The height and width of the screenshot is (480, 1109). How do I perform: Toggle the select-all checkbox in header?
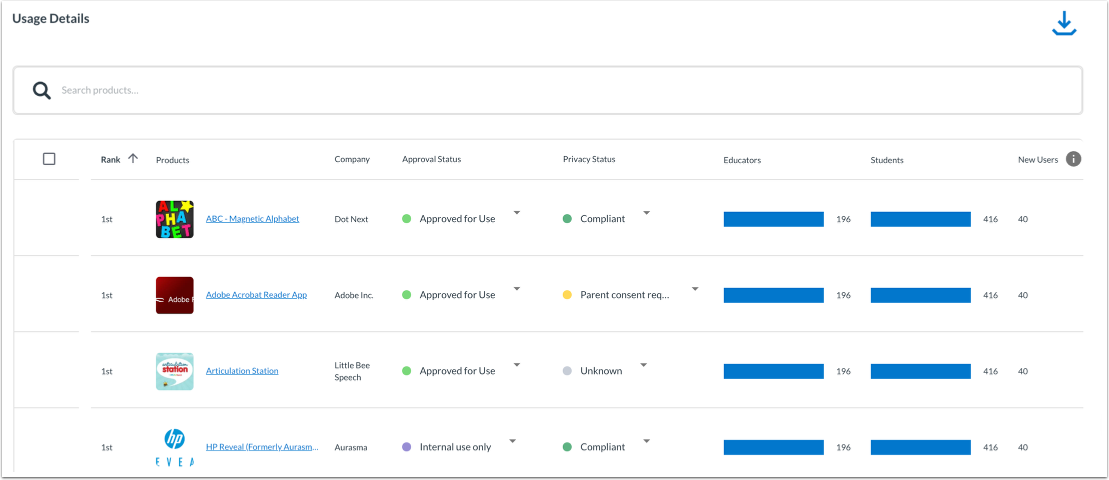point(49,159)
